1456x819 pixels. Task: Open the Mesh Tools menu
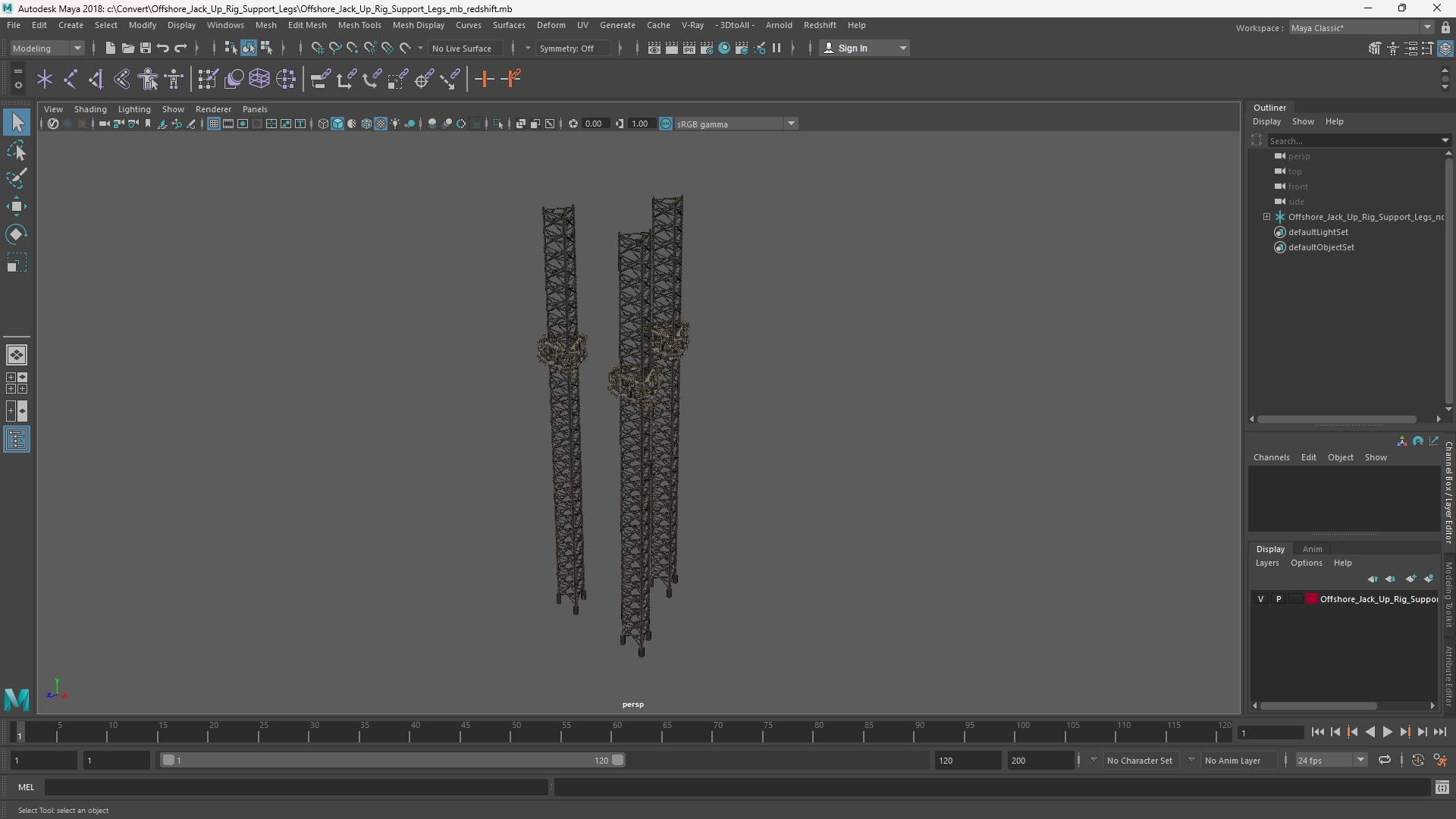[359, 25]
